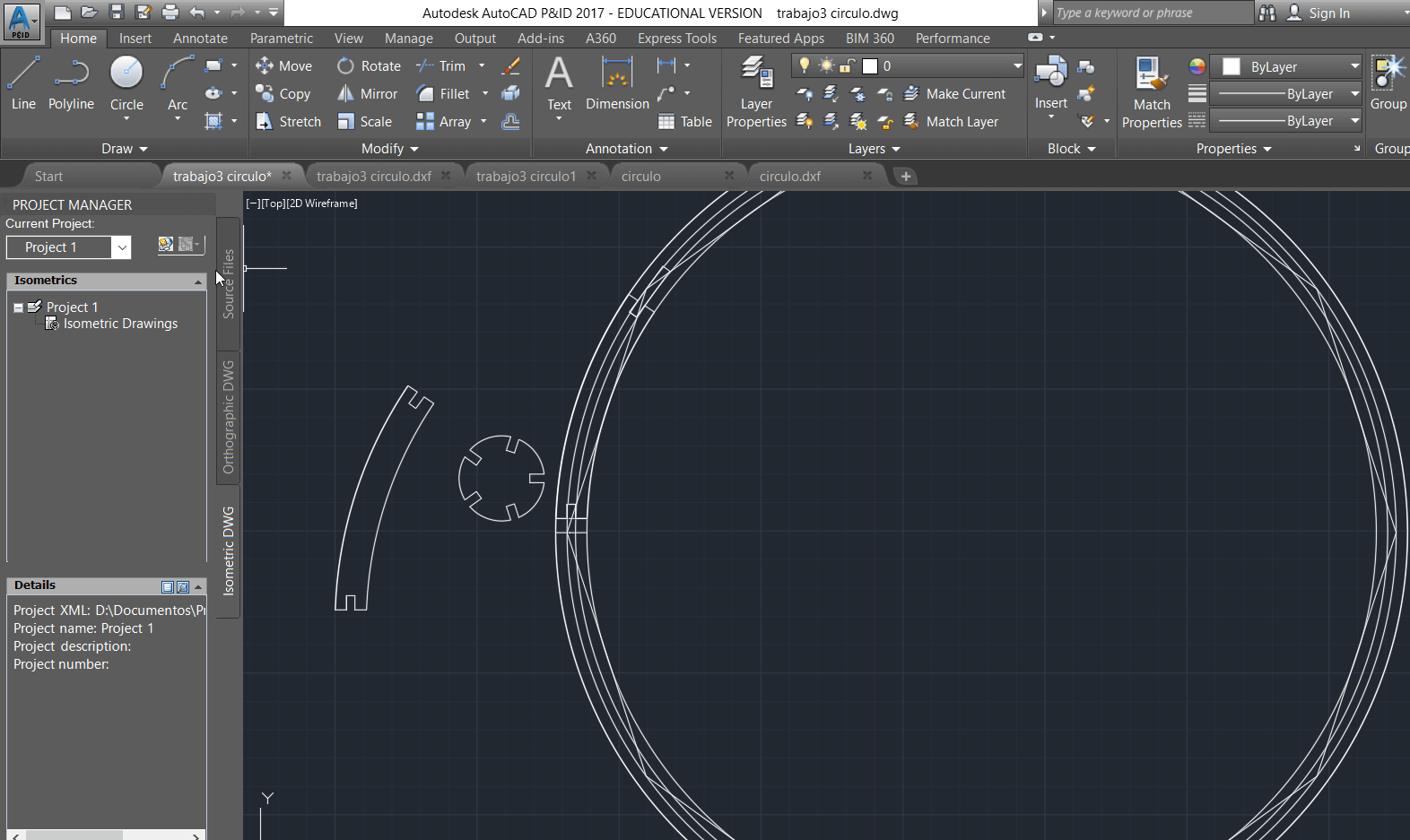Viewport: 1410px width, 840px height.
Task: Click Match Layer button
Action: 951,121
